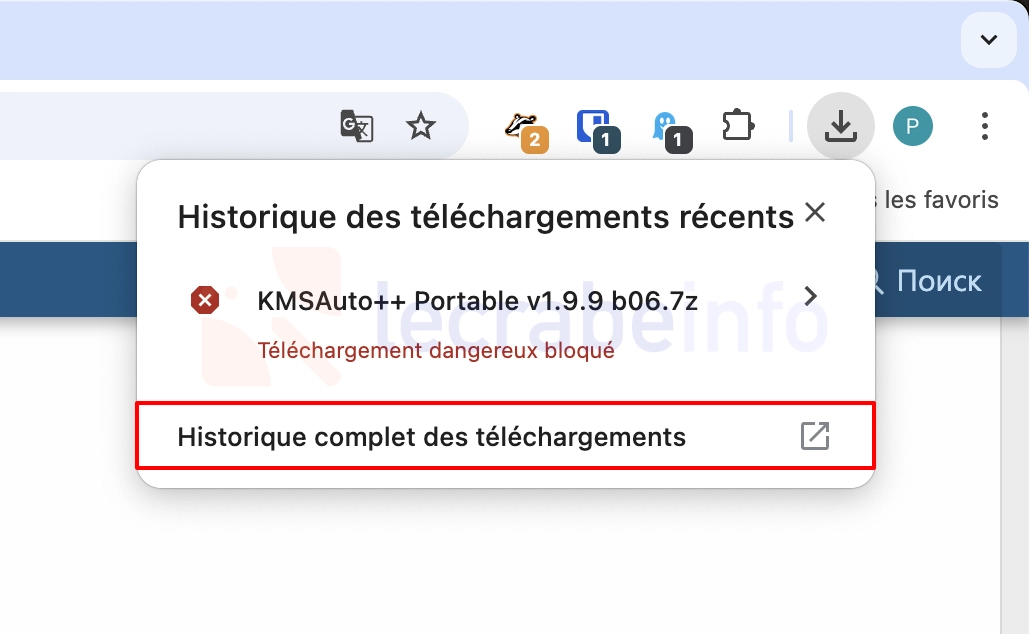
Task: Click the "Téléchargement dangereux bloqué" warning text
Action: (436, 351)
